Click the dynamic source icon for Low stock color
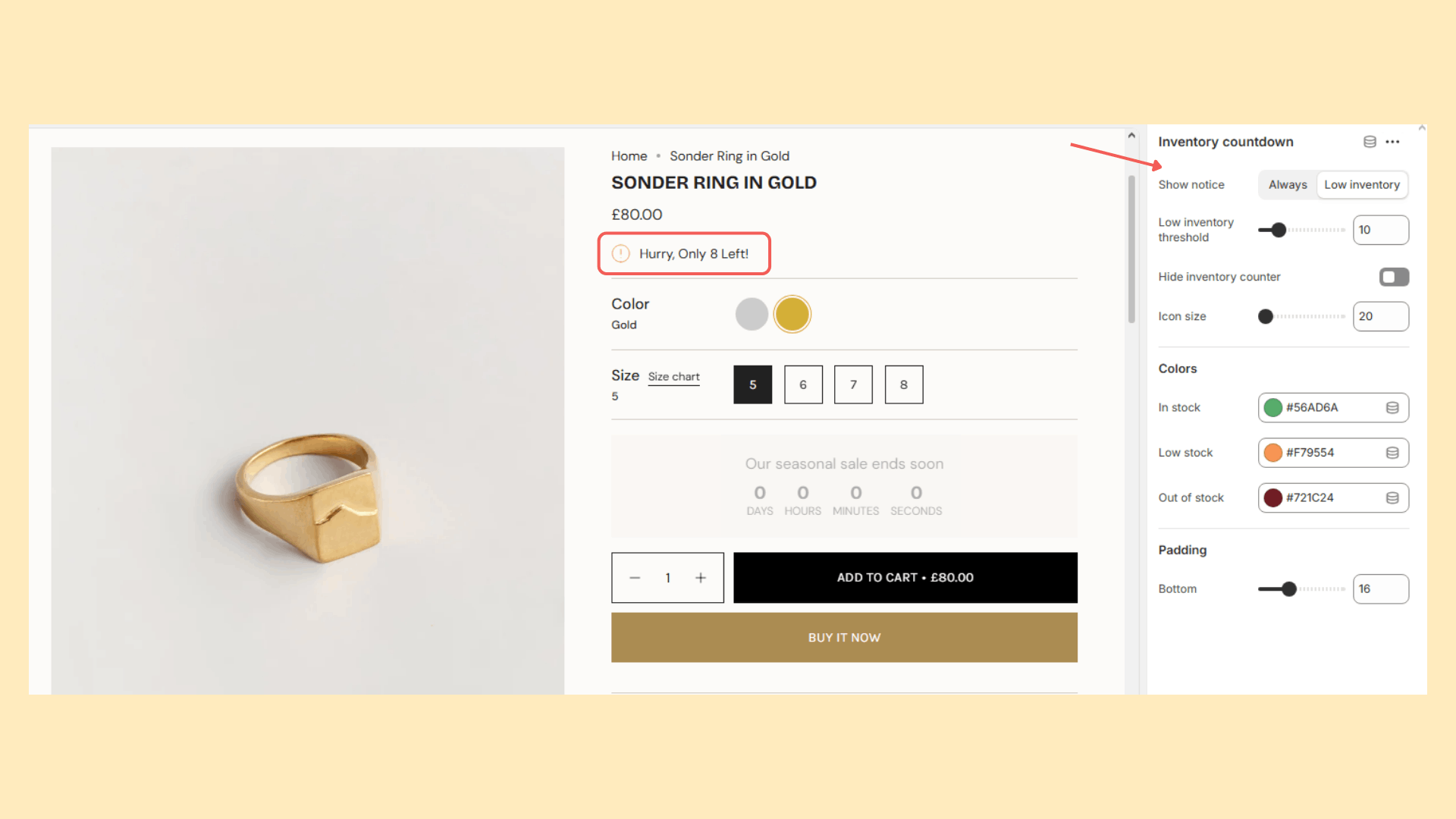 point(1392,453)
